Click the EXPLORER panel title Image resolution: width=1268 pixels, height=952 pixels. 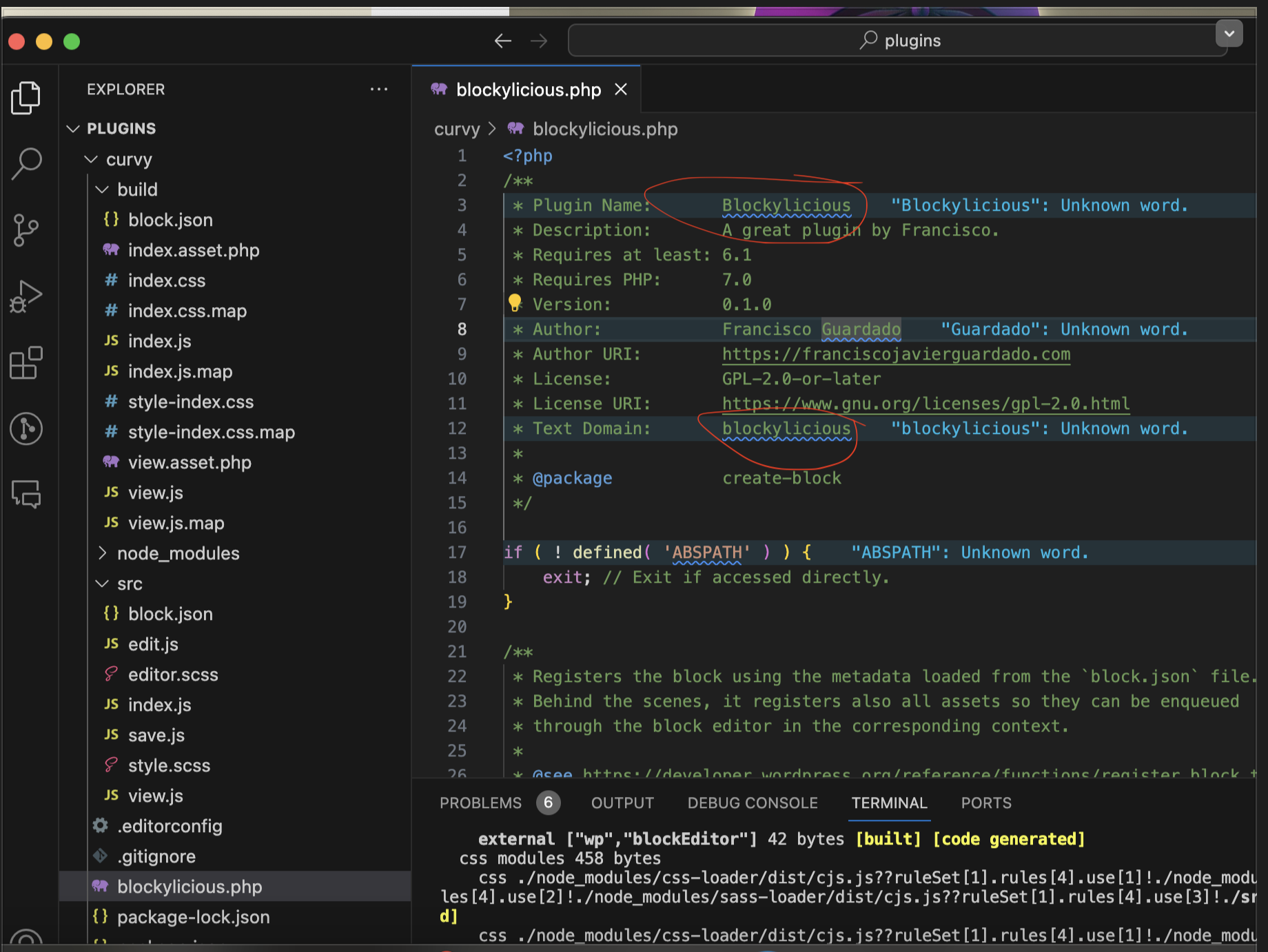click(126, 90)
